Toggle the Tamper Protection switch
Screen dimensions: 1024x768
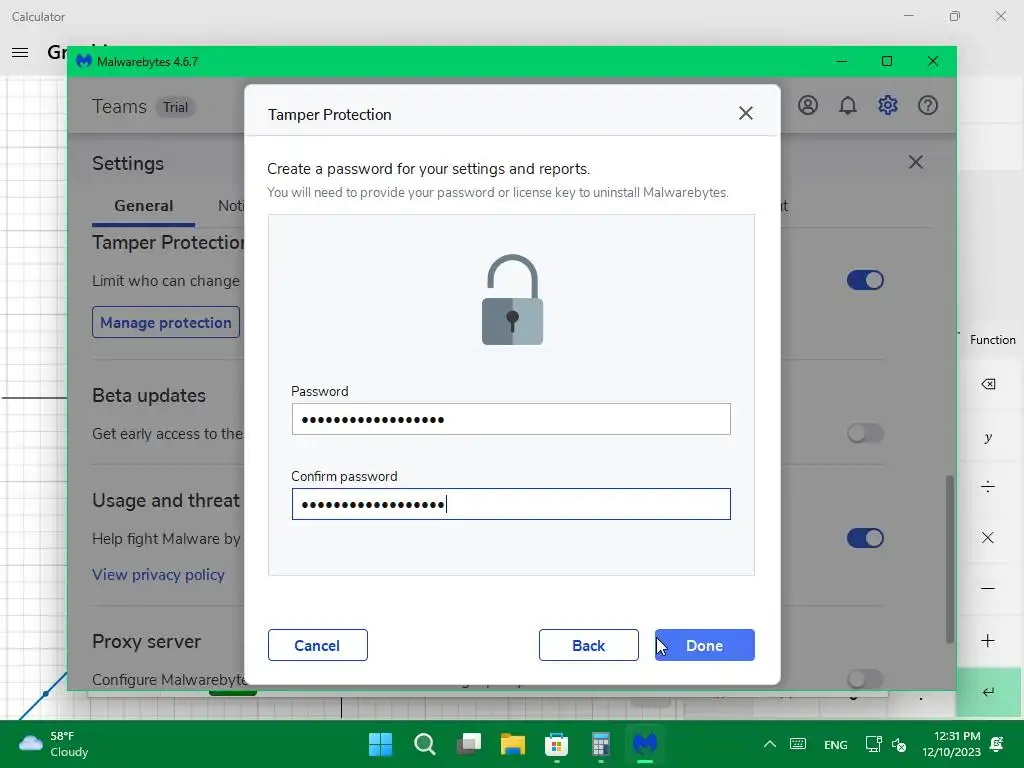865,280
